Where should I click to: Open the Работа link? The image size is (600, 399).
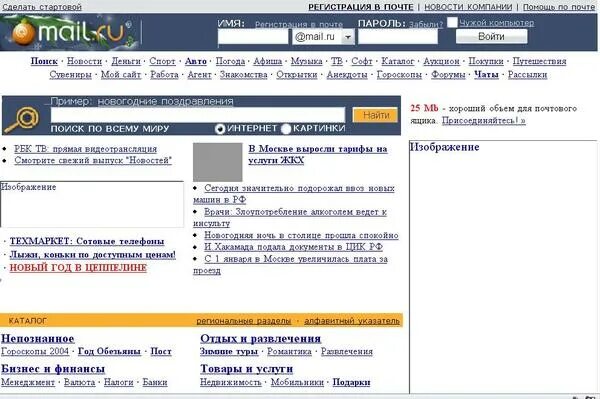(x=164, y=75)
